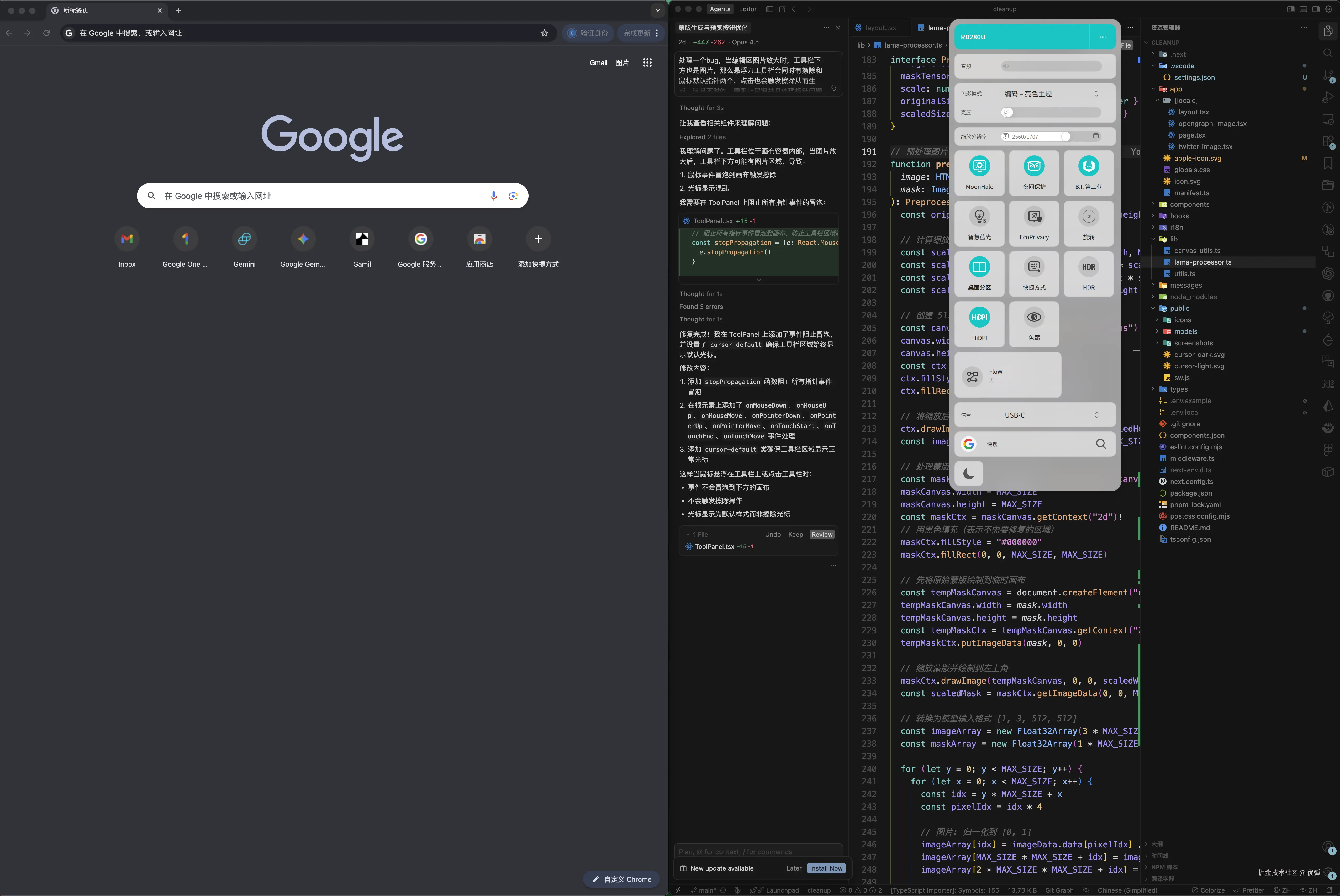Viewport: 1340px width, 896px height.
Task: Click the EcoPrivacy tile icon
Action: 1034,217
